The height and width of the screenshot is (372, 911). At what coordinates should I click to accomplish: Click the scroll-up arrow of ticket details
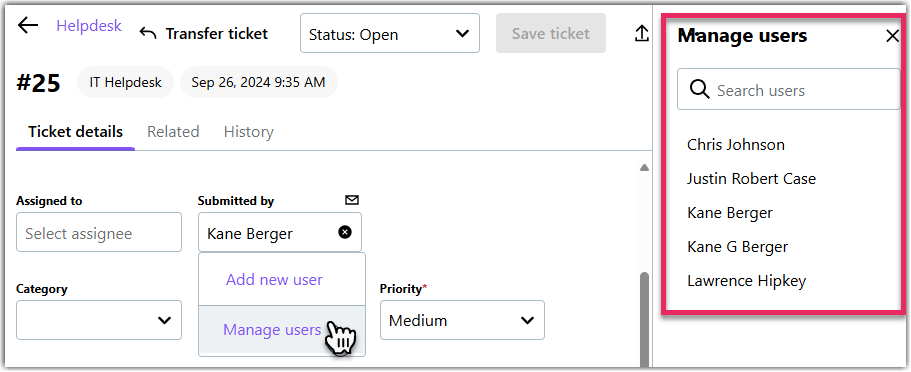(x=644, y=168)
